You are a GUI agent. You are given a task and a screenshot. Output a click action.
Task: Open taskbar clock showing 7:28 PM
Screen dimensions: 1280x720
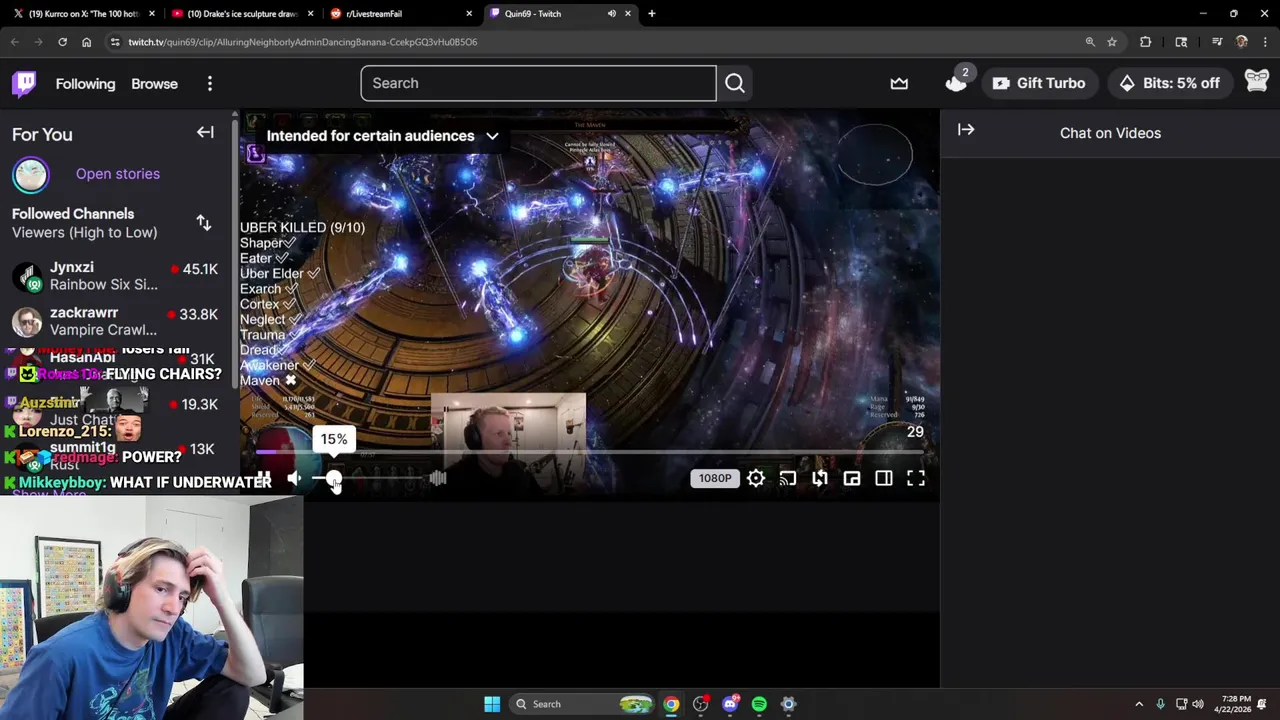(x=1231, y=704)
